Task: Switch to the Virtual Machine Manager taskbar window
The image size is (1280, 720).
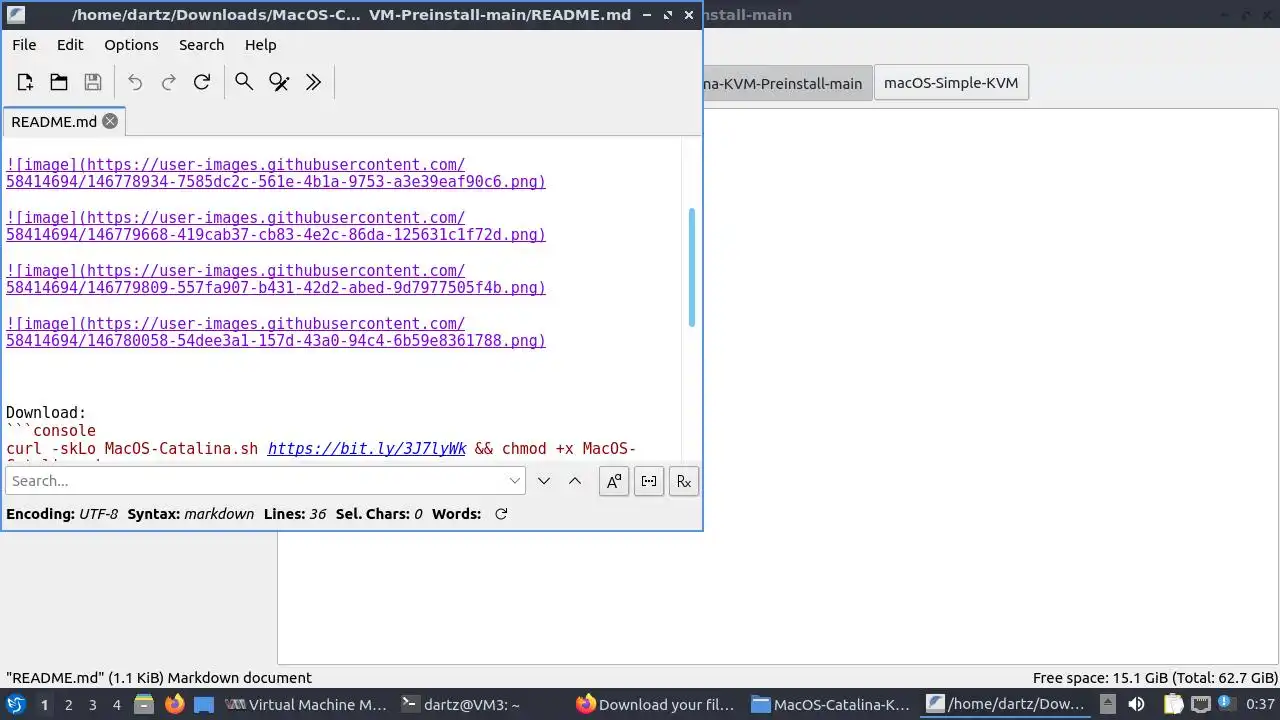Action: coord(306,705)
